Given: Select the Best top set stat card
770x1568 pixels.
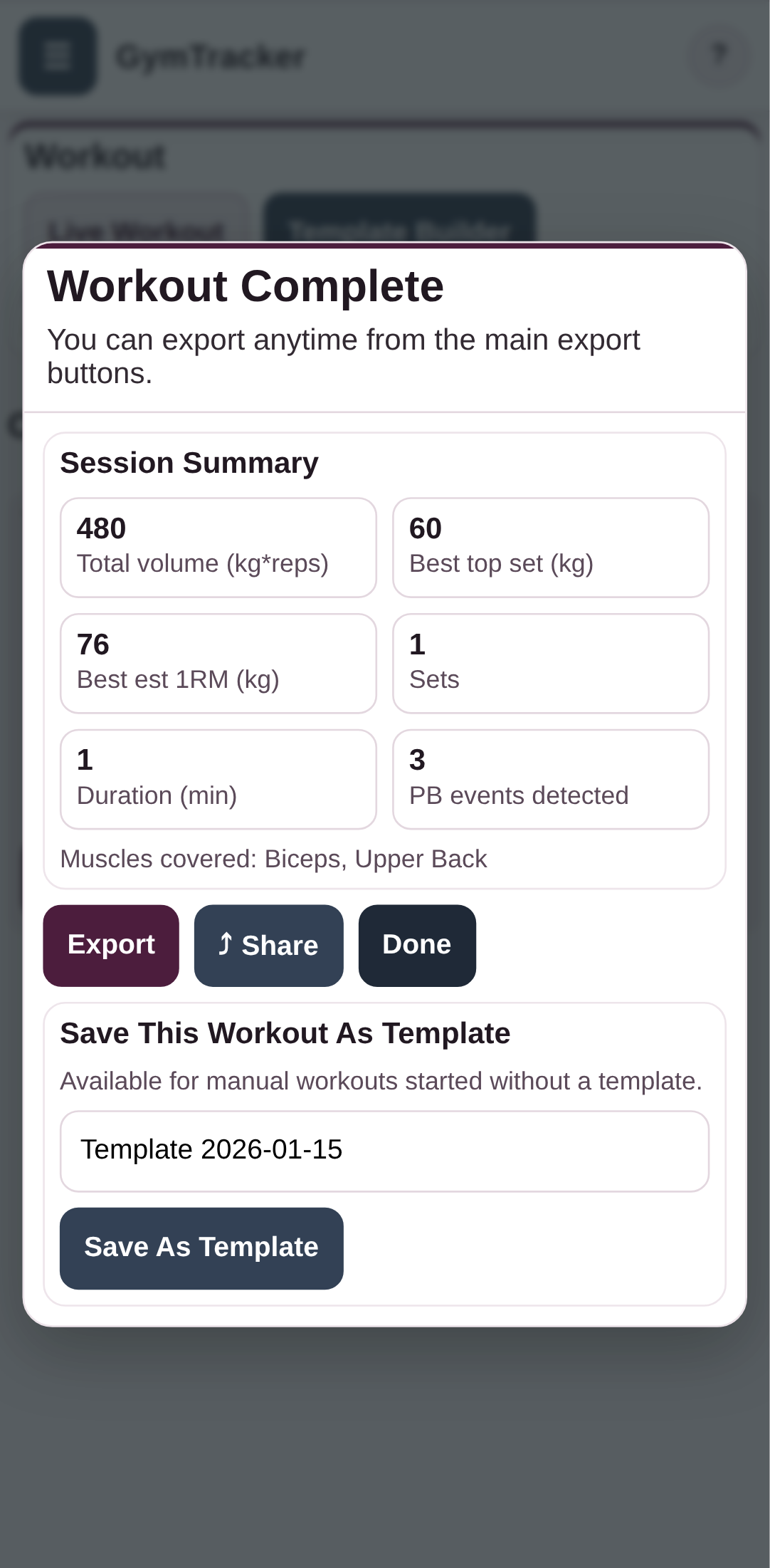Looking at the screenshot, I should (x=550, y=546).
